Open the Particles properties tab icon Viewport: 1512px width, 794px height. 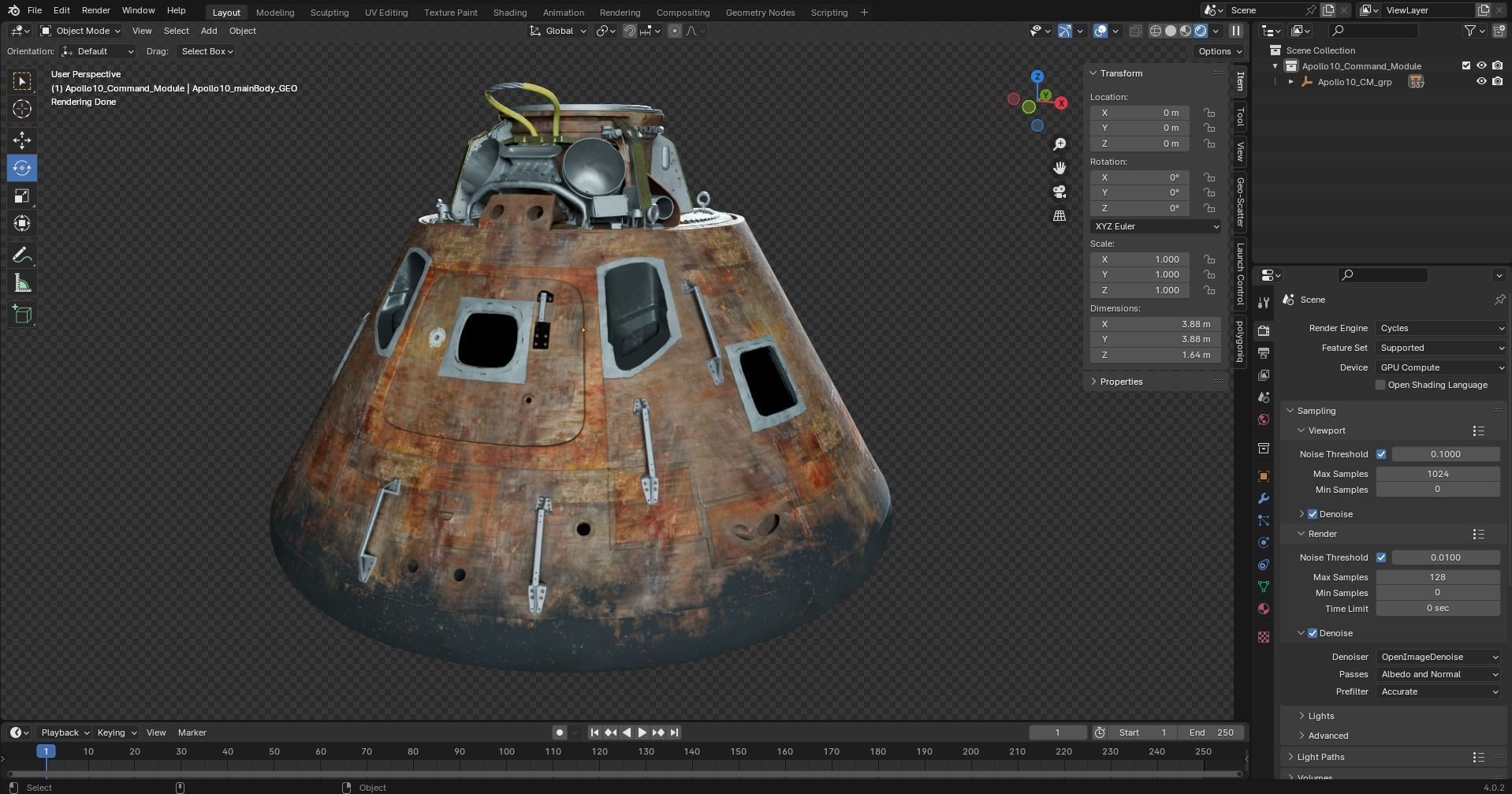pos(1264,520)
